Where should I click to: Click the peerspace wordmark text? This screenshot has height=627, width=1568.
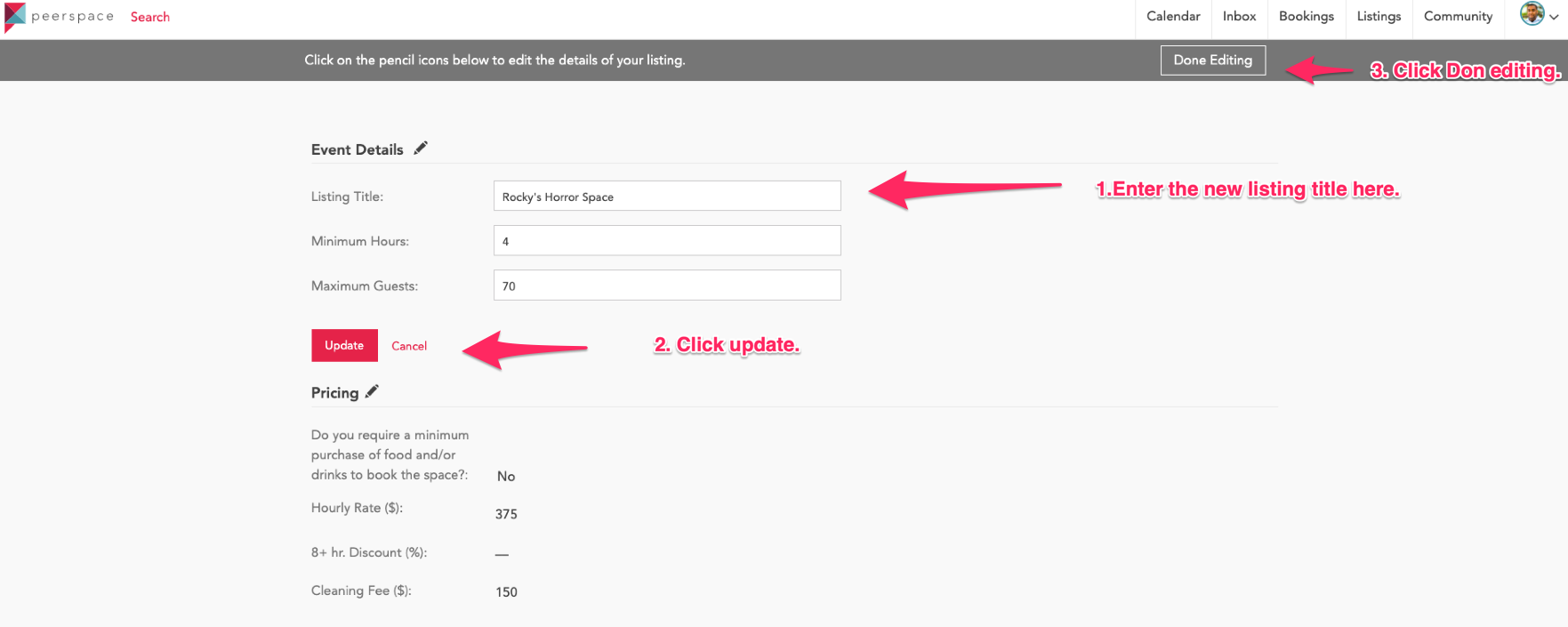[x=73, y=16]
